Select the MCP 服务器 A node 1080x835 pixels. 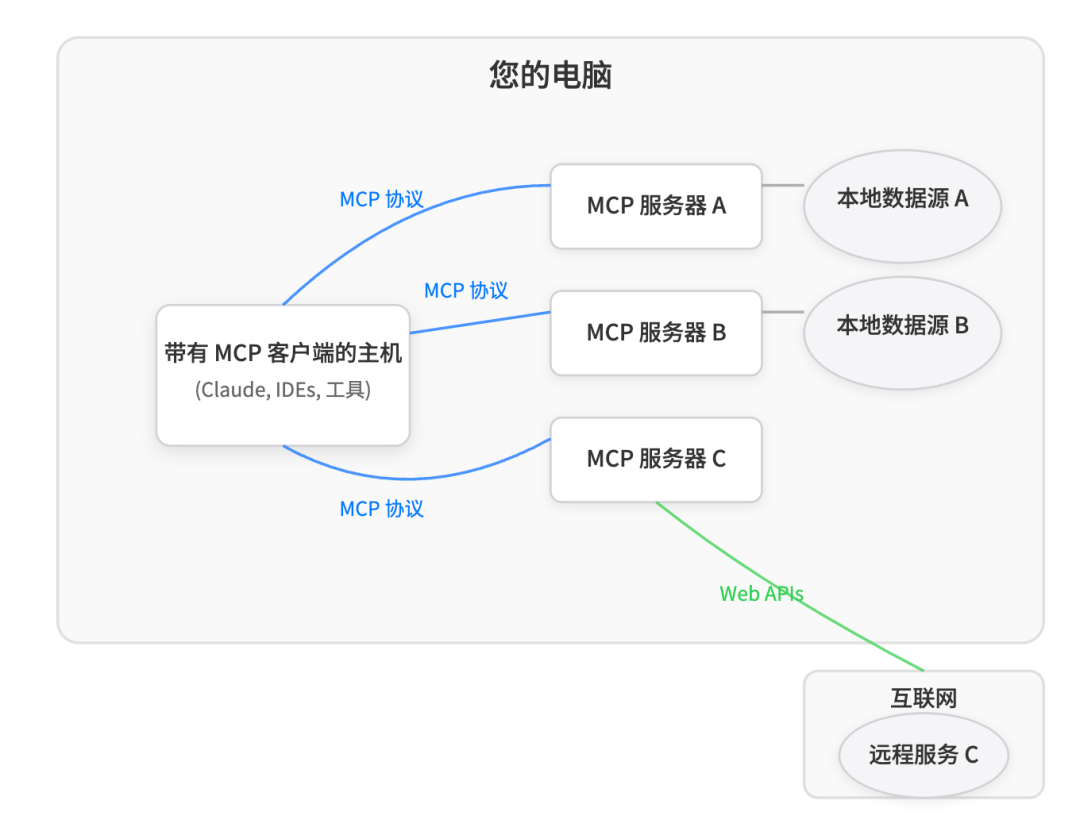[x=655, y=206]
